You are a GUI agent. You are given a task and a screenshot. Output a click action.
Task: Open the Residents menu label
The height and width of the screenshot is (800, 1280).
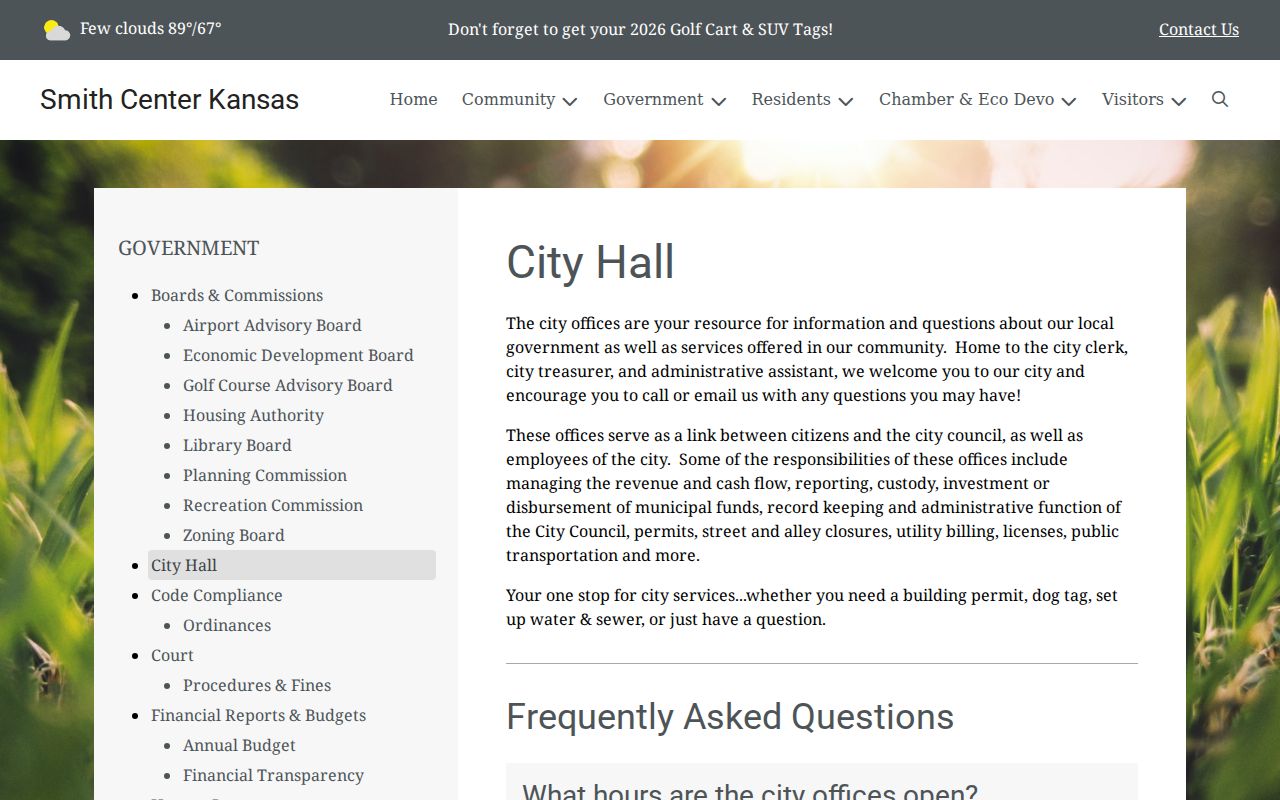click(x=791, y=99)
